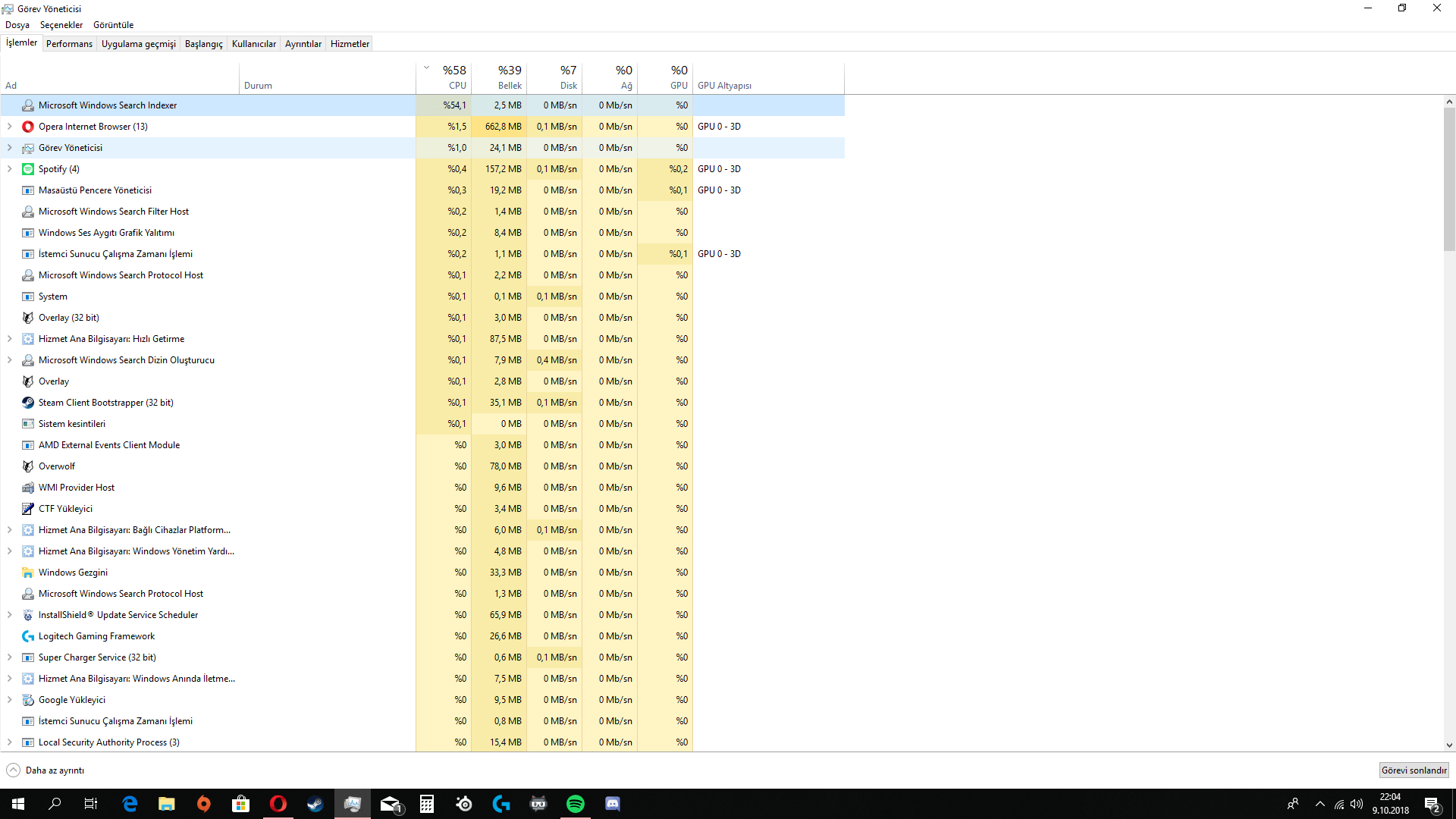This screenshot has width=1456, height=819.
Task: Click the Opera Internet Browser process icon
Action: 28,127
